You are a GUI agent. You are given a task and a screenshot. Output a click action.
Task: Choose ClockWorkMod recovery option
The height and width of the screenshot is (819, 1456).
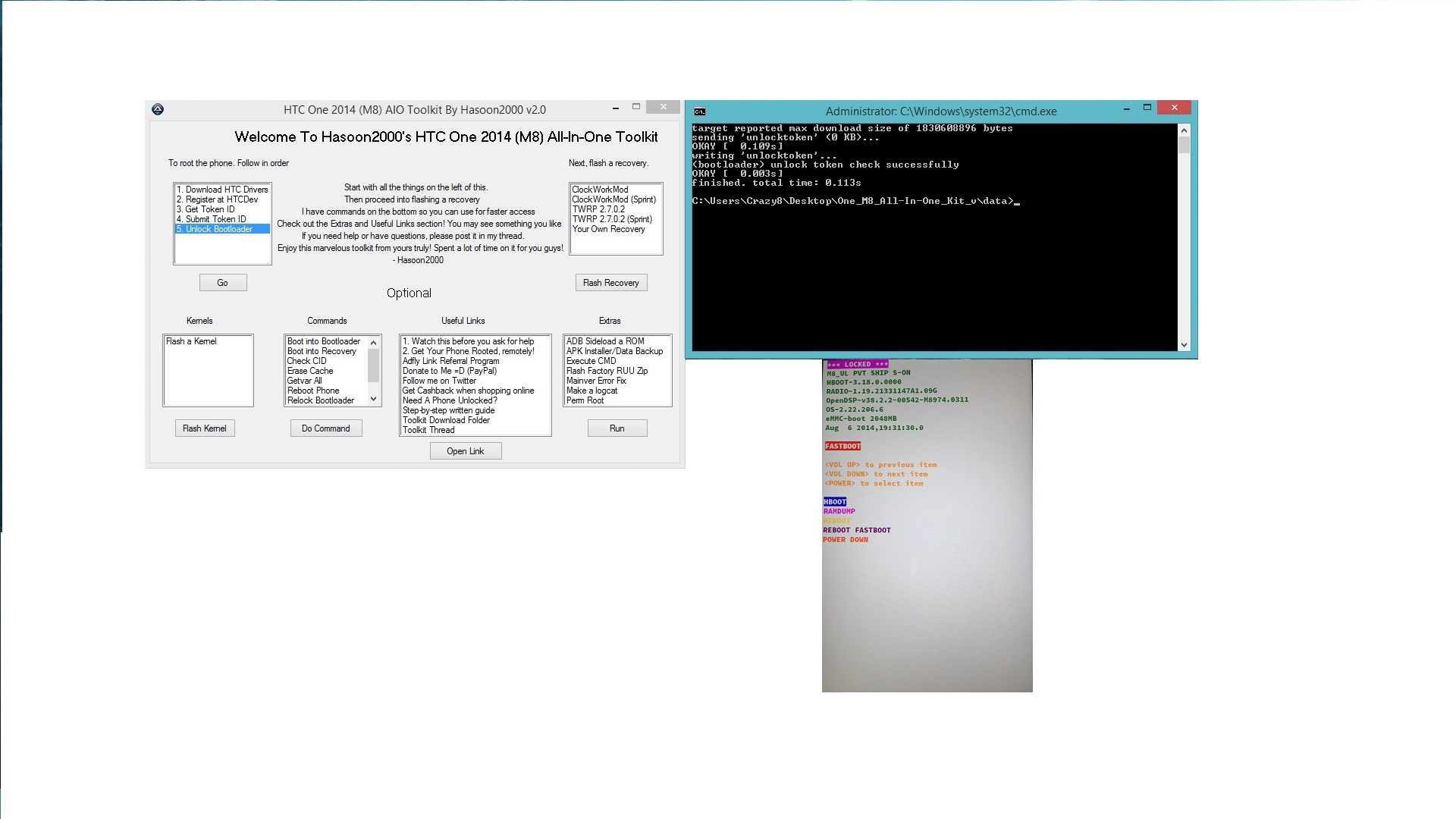pyautogui.click(x=616, y=190)
